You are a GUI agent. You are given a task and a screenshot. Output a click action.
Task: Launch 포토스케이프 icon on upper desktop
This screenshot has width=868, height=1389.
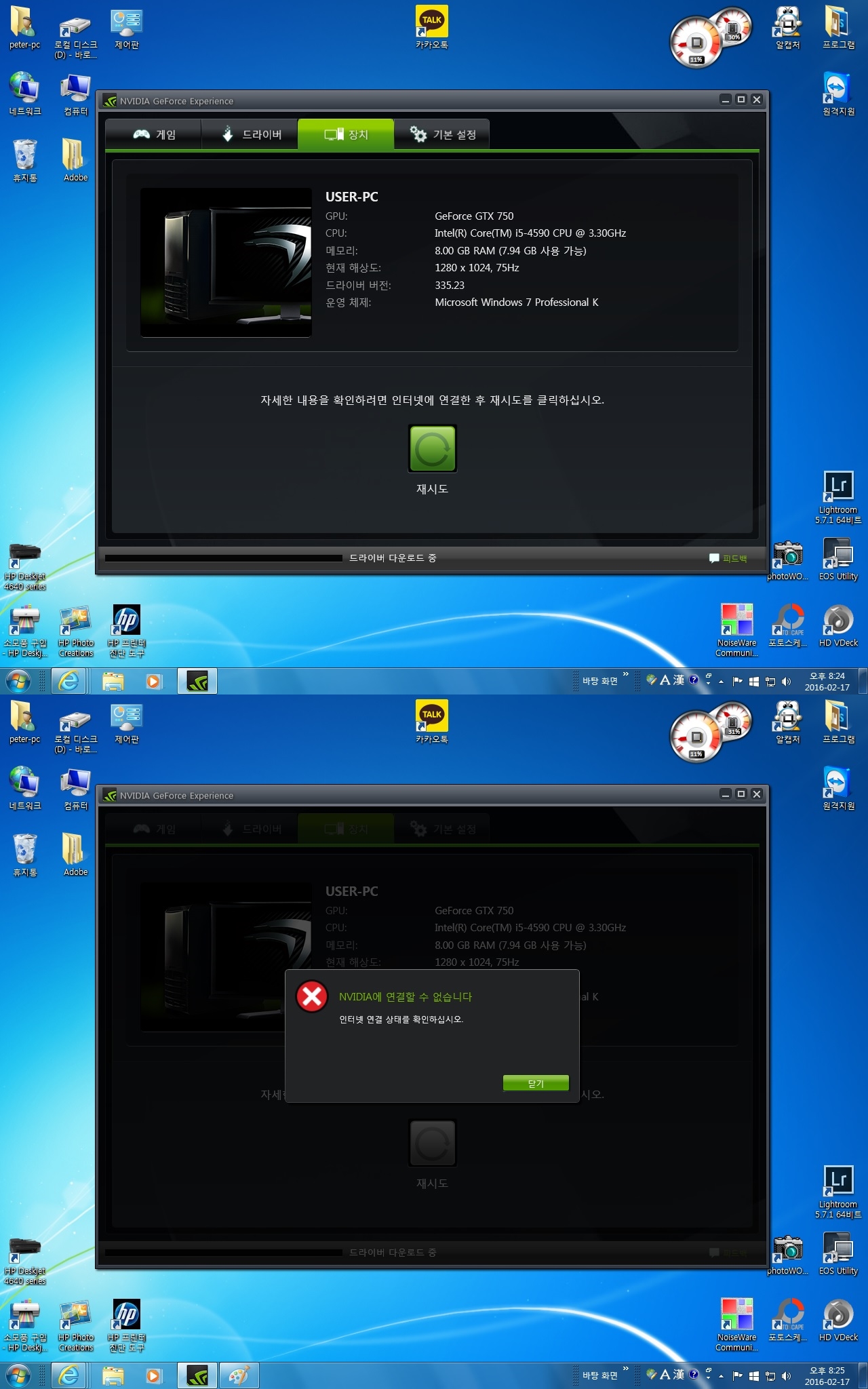pyautogui.click(x=788, y=625)
